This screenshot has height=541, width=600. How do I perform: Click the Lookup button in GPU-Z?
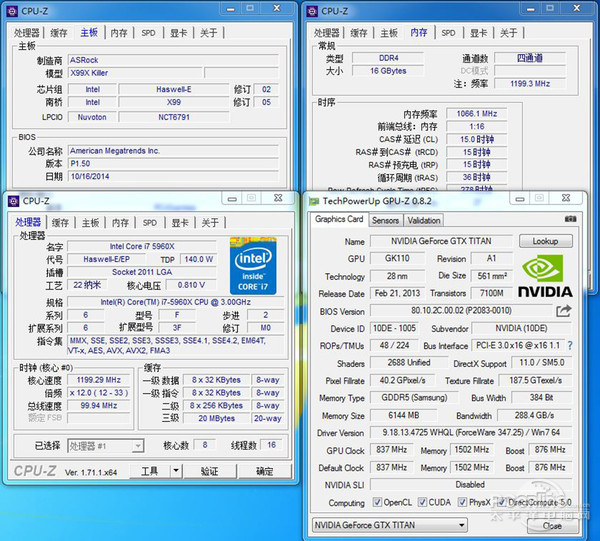tap(546, 241)
